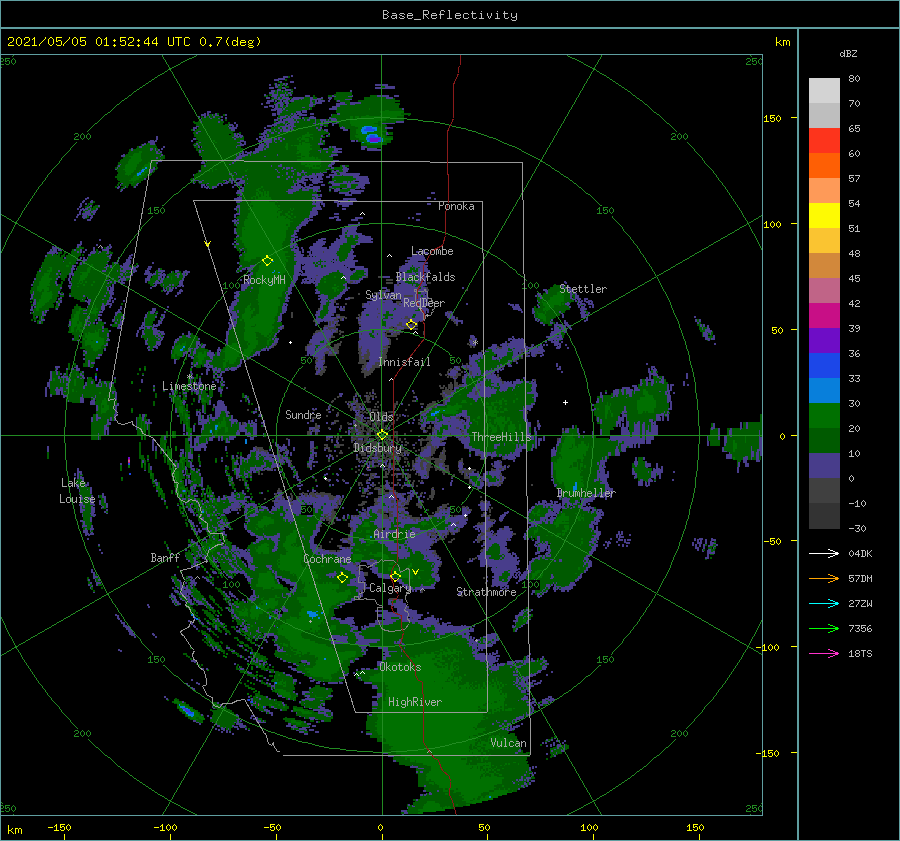Click the yellow diamond marker below RedDeer
900x841 pixels.
coord(412,325)
